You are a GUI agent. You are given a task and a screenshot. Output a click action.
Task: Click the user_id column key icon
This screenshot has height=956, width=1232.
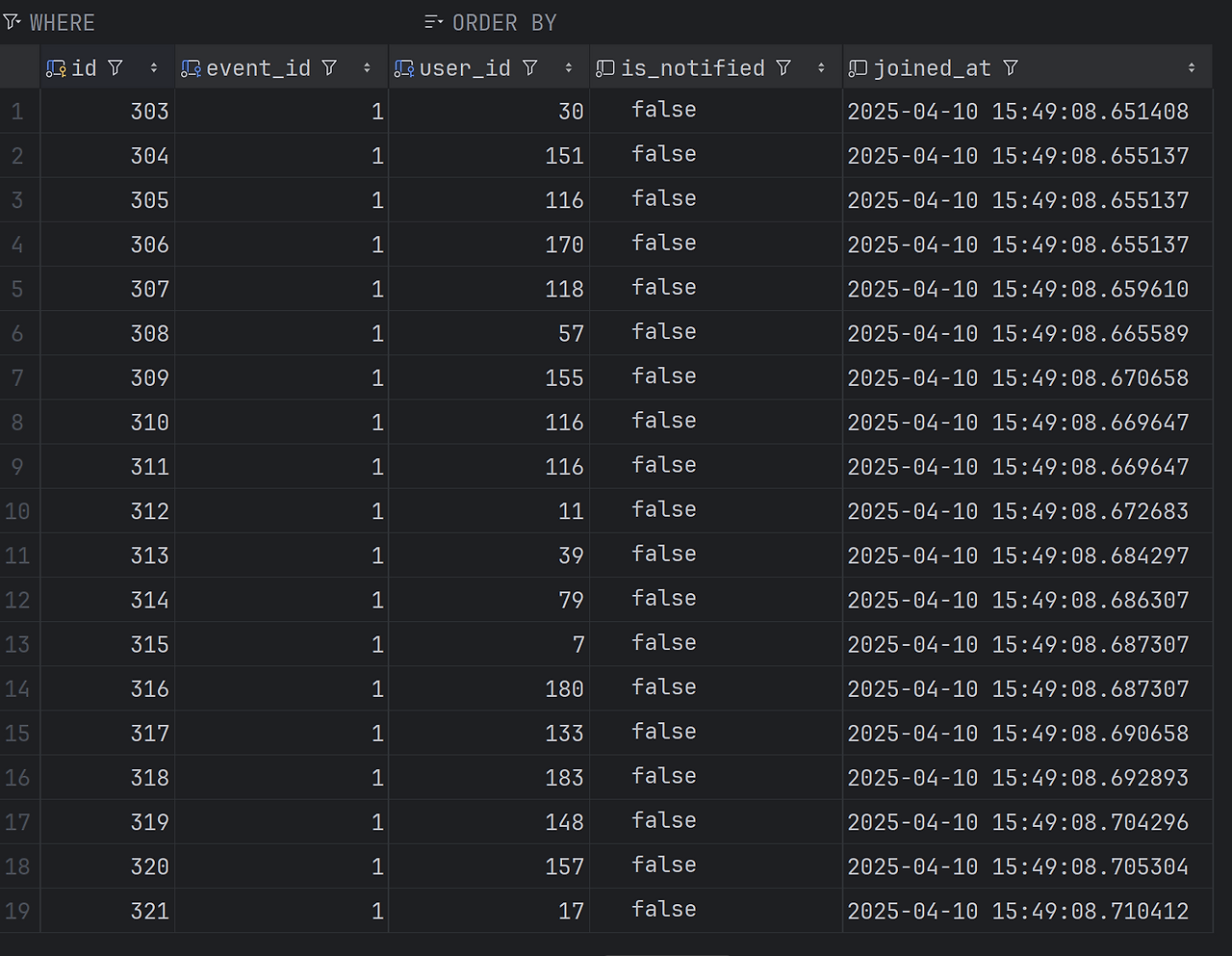pos(404,68)
